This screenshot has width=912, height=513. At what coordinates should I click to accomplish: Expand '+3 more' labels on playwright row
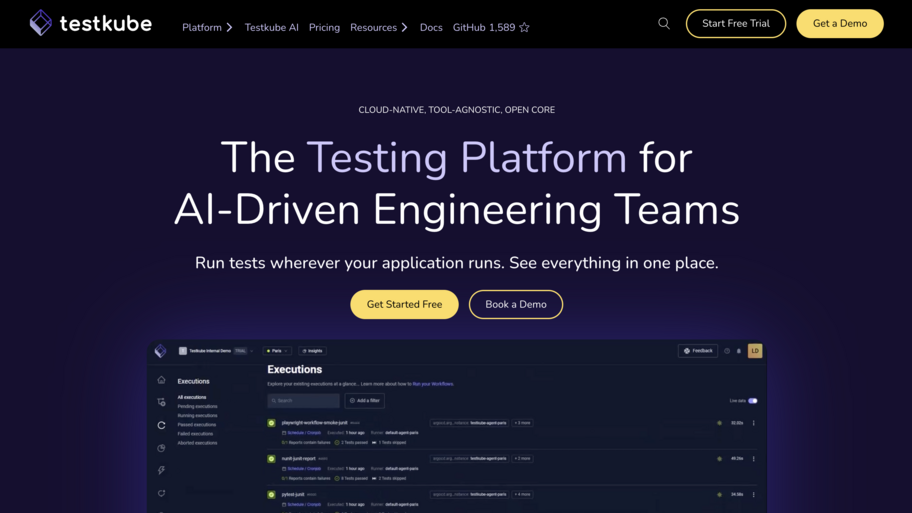point(522,423)
